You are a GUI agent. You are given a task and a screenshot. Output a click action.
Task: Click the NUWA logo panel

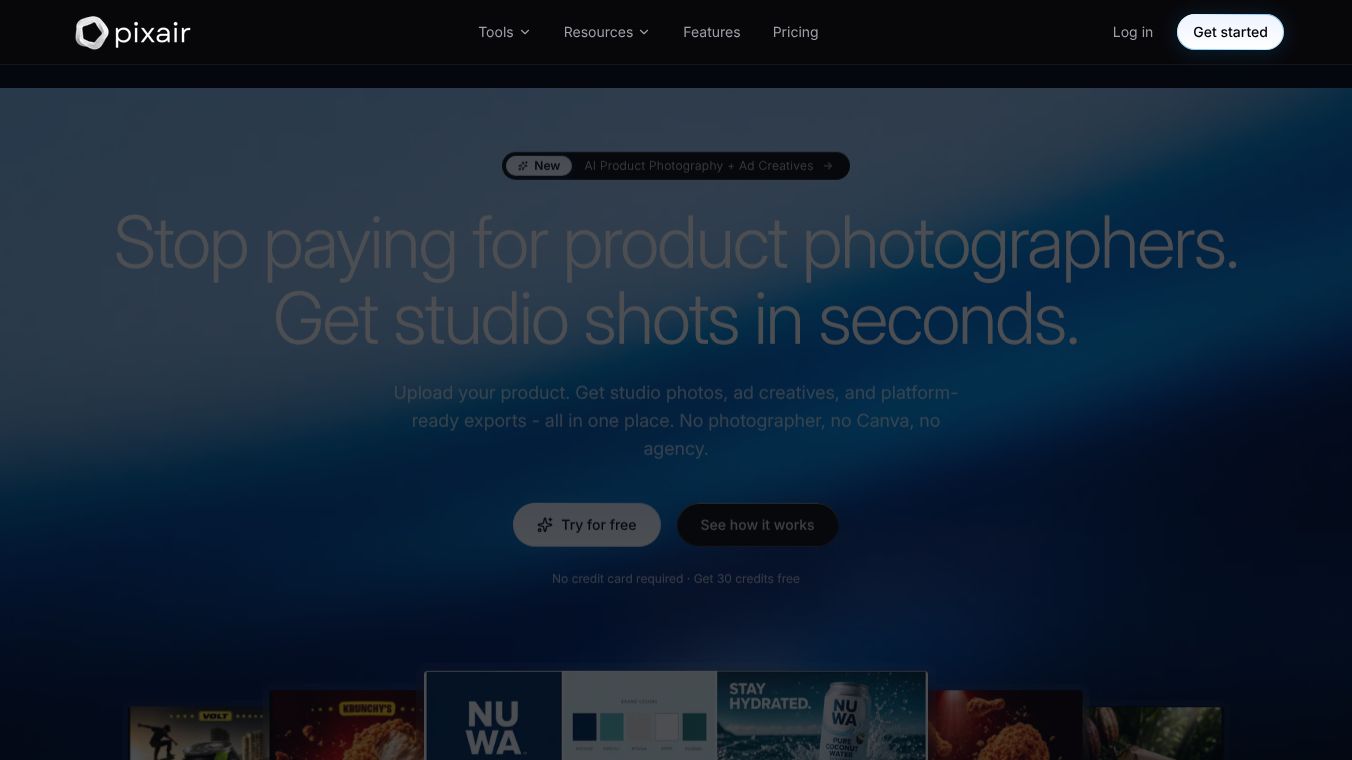(494, 716)
